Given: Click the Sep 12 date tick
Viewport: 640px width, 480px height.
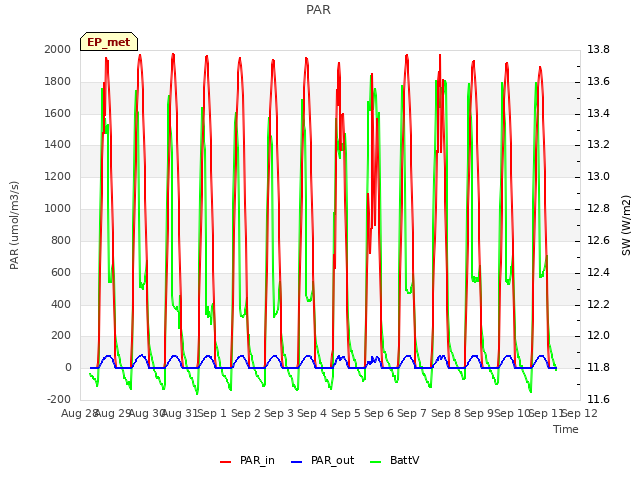Looking at the screenshot, I should coord(580,413).
